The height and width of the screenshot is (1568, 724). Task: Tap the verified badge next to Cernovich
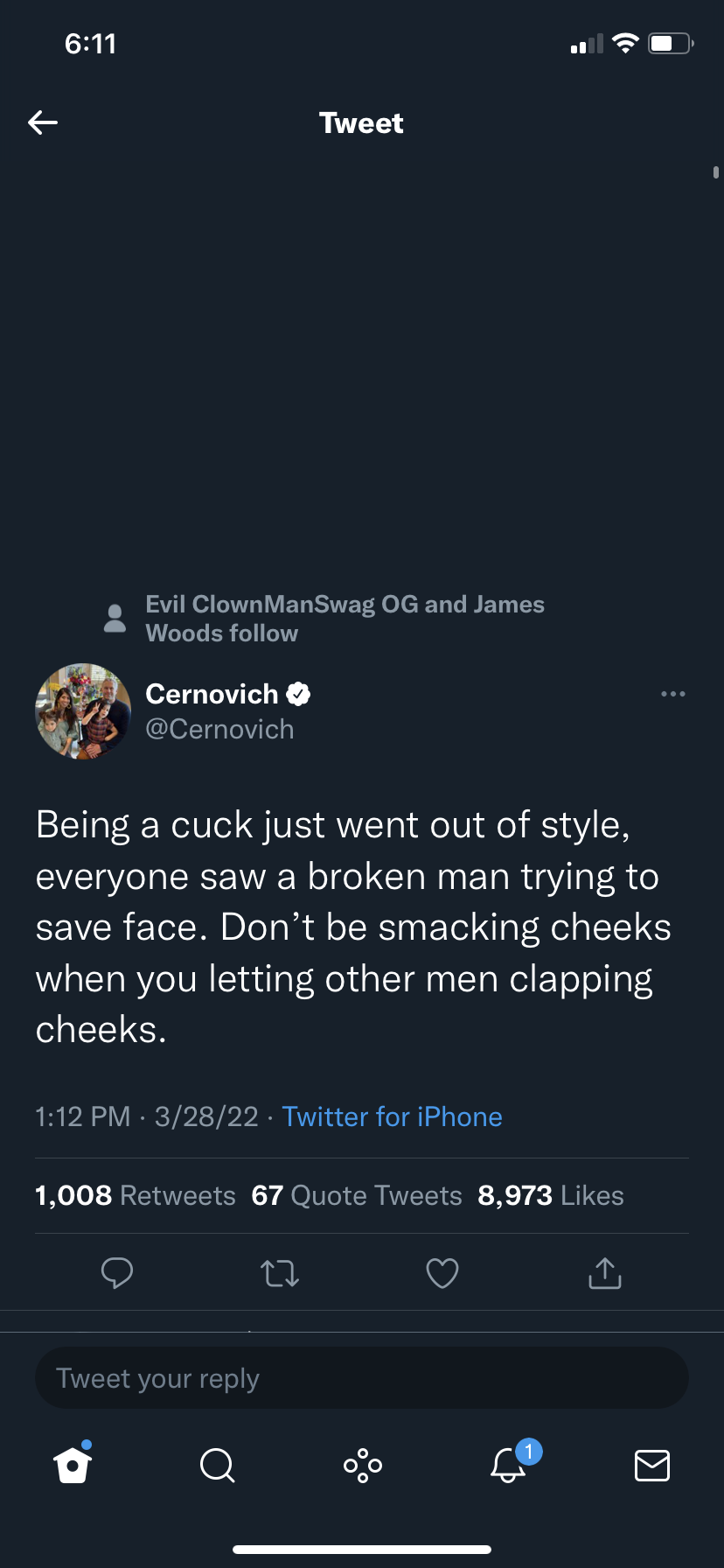pyautogui.click(x=298, y=694)
